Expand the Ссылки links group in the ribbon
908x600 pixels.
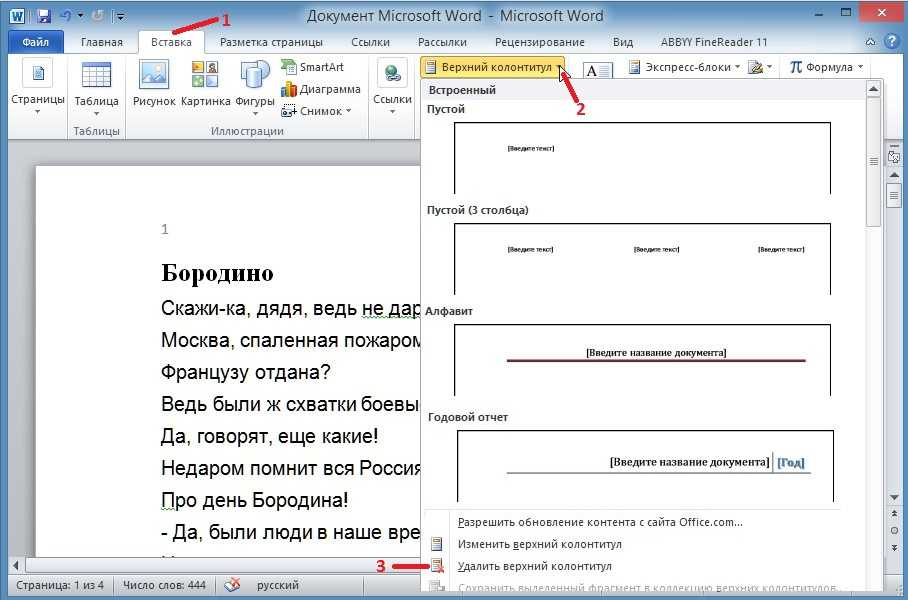pos(393,87)
